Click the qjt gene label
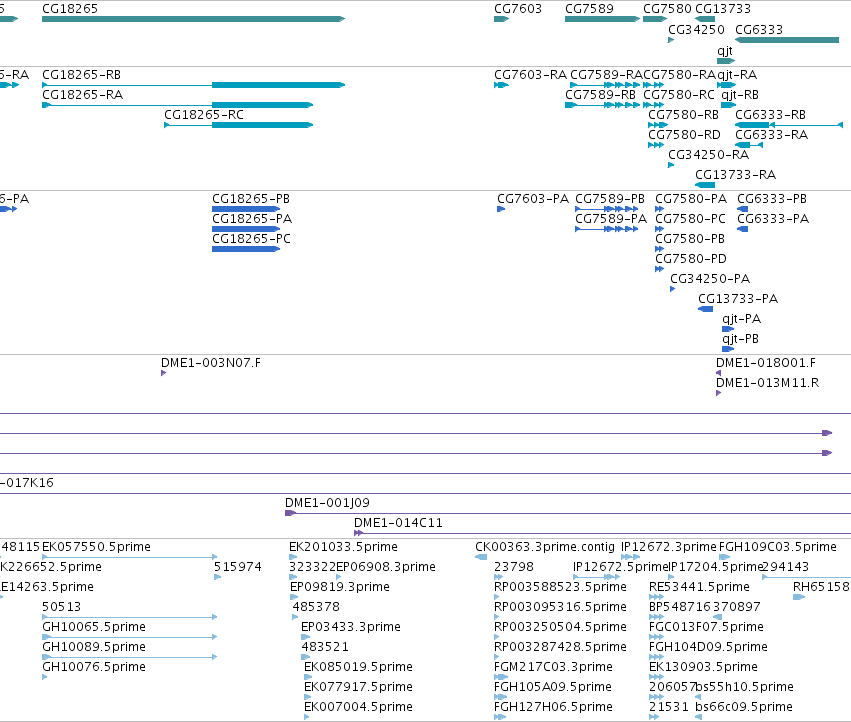The image size is (851, 722). 725,51
